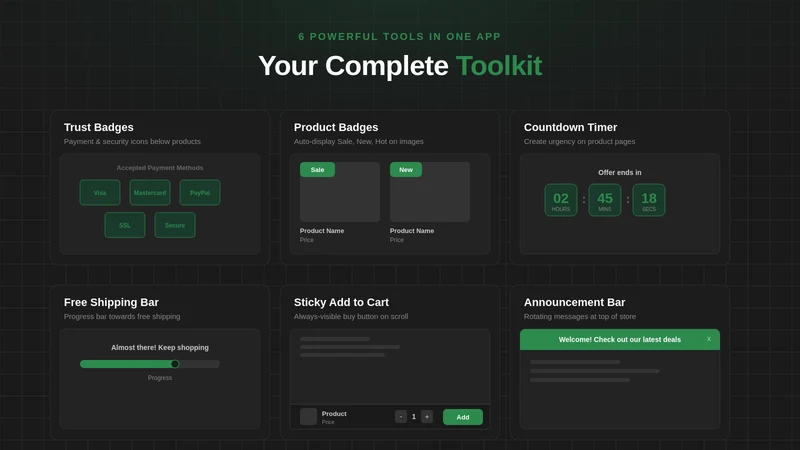Screen dimensions: 800x450
Task: Click the green New product badge
Action: 406,169
